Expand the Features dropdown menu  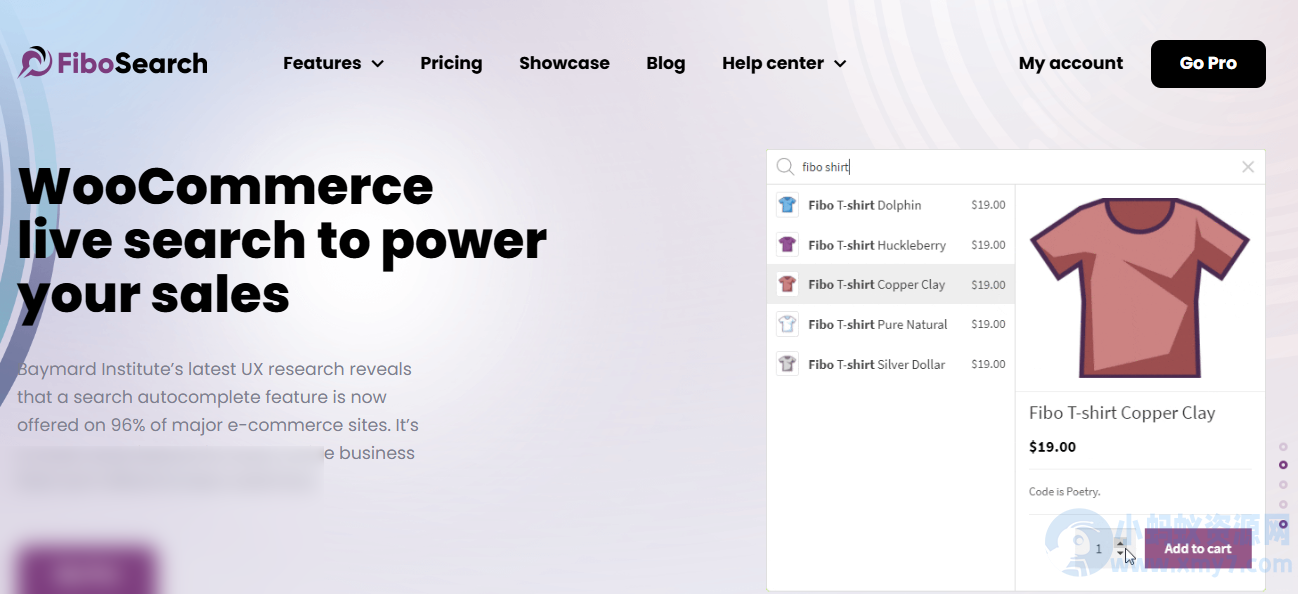(333, 63)
